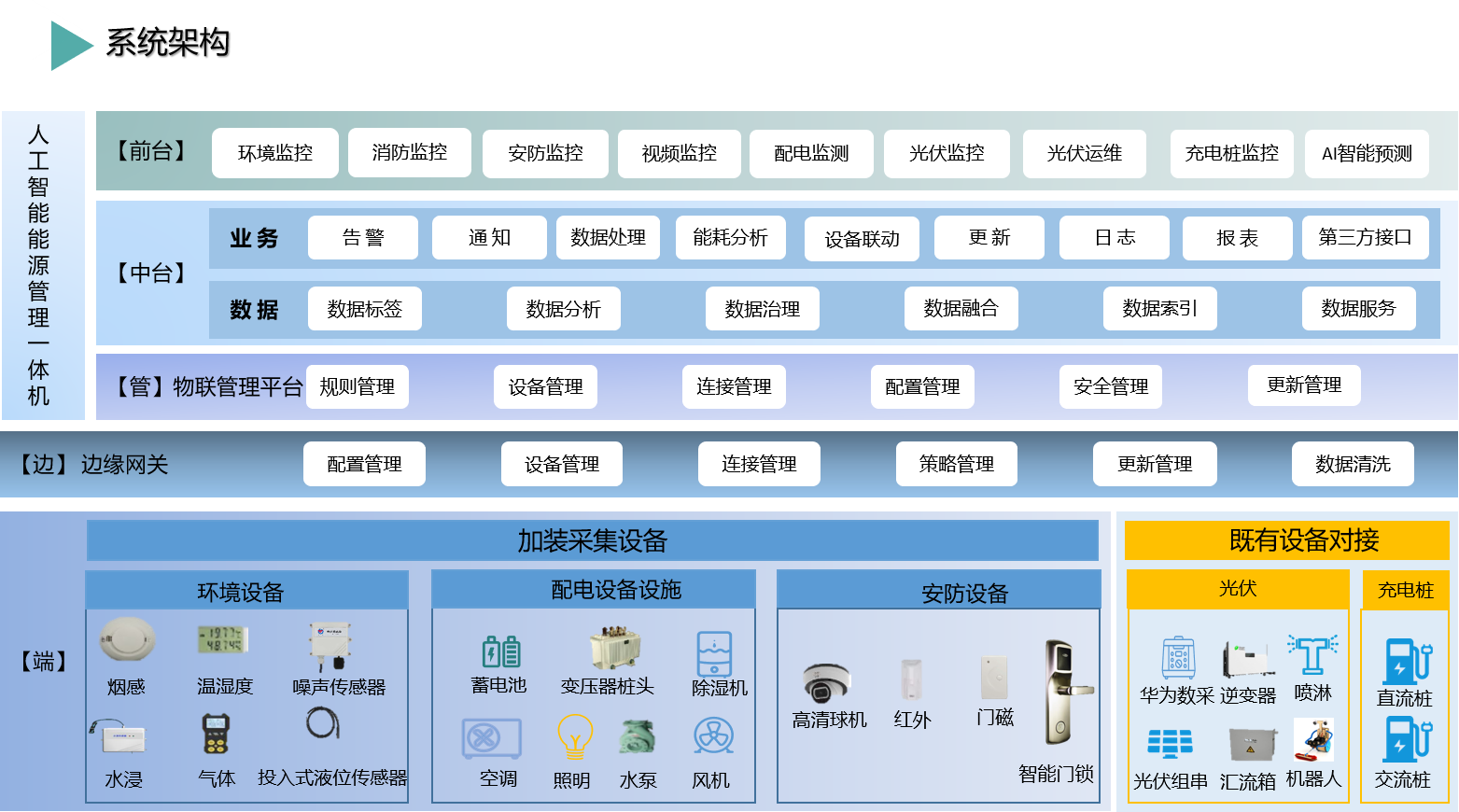
Task: Click the dehumidifier (除湿机) icon
Action: click(714, 653)
